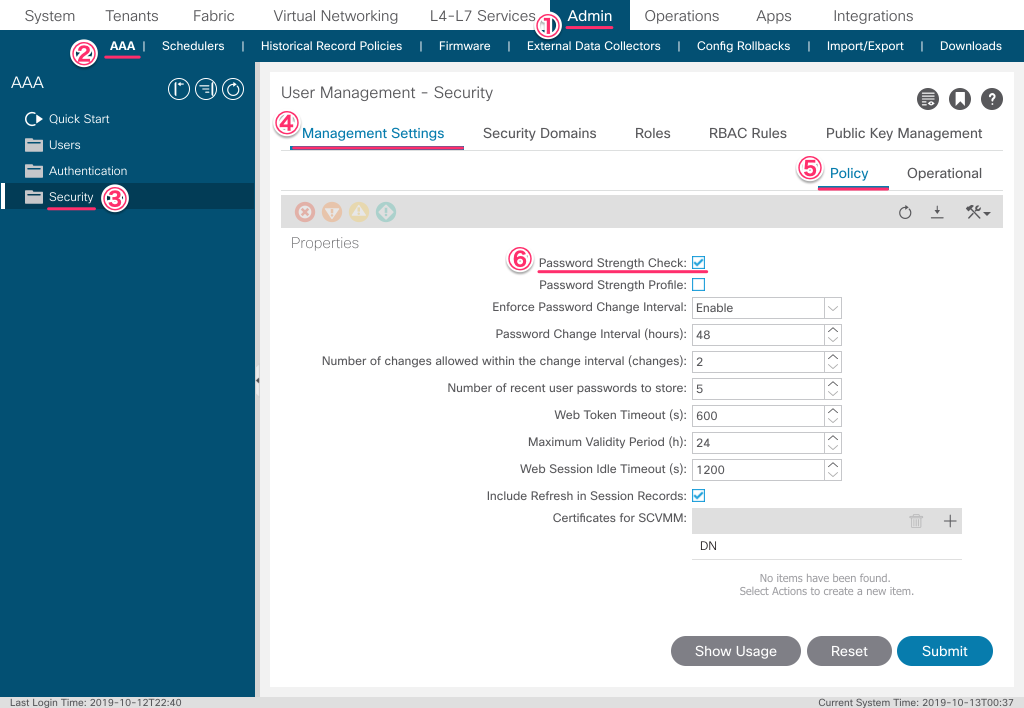Increase Password Change Interval hours value
Screen dimensions: 1024x708
pos(833,330)
